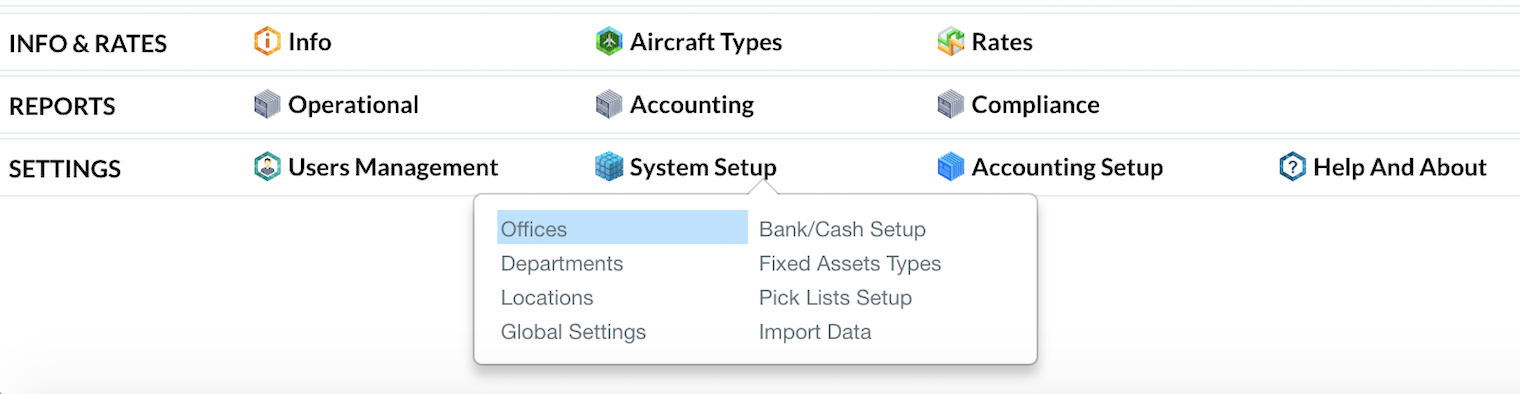Click the Help And About question mark icon
The height and width of the screenshot is (394, 1520).
point(1293,167)
